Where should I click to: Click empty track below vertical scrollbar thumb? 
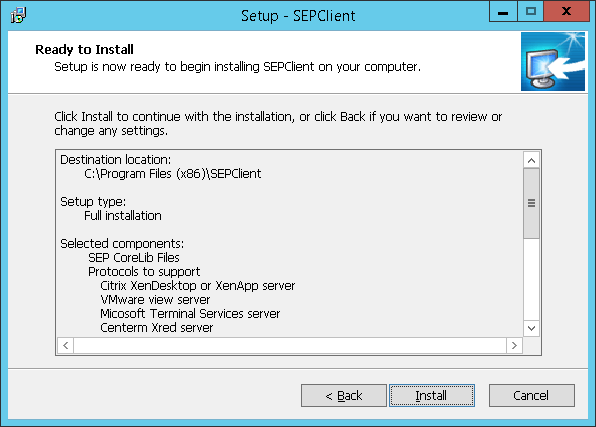(531, 279)
